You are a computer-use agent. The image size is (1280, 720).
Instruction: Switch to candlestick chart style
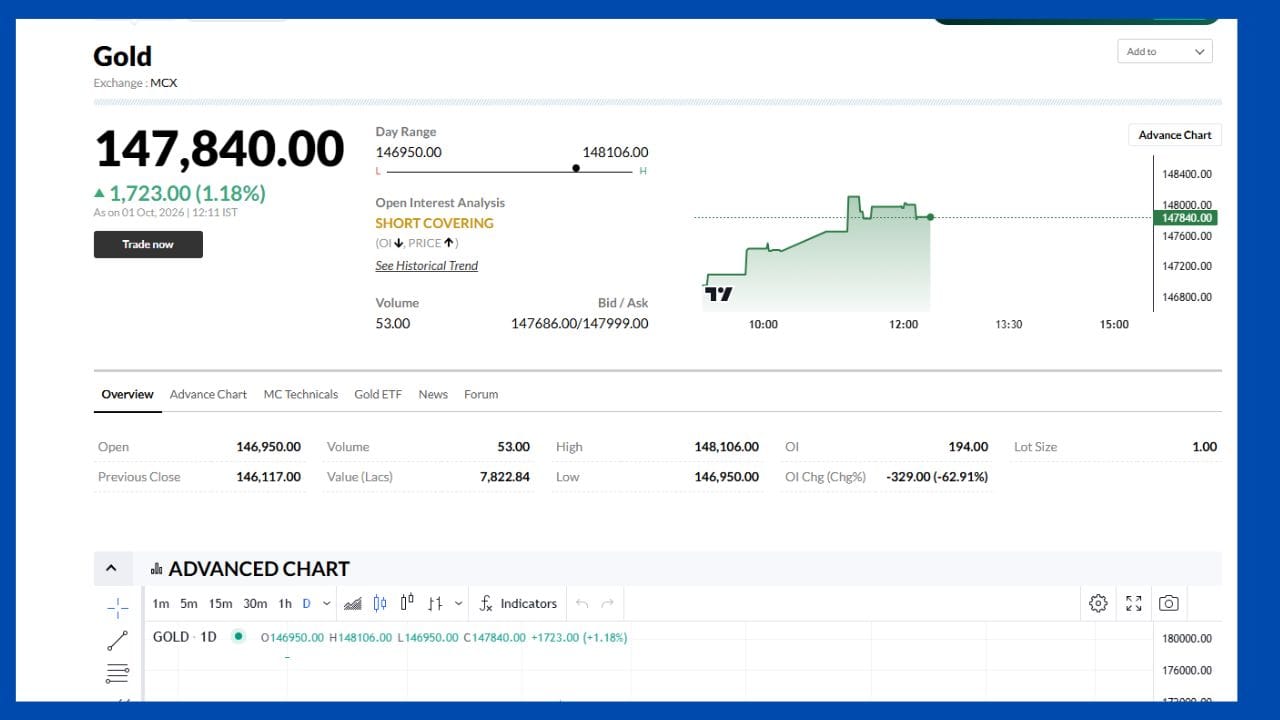pyautogui.click(x=380, y=603)
